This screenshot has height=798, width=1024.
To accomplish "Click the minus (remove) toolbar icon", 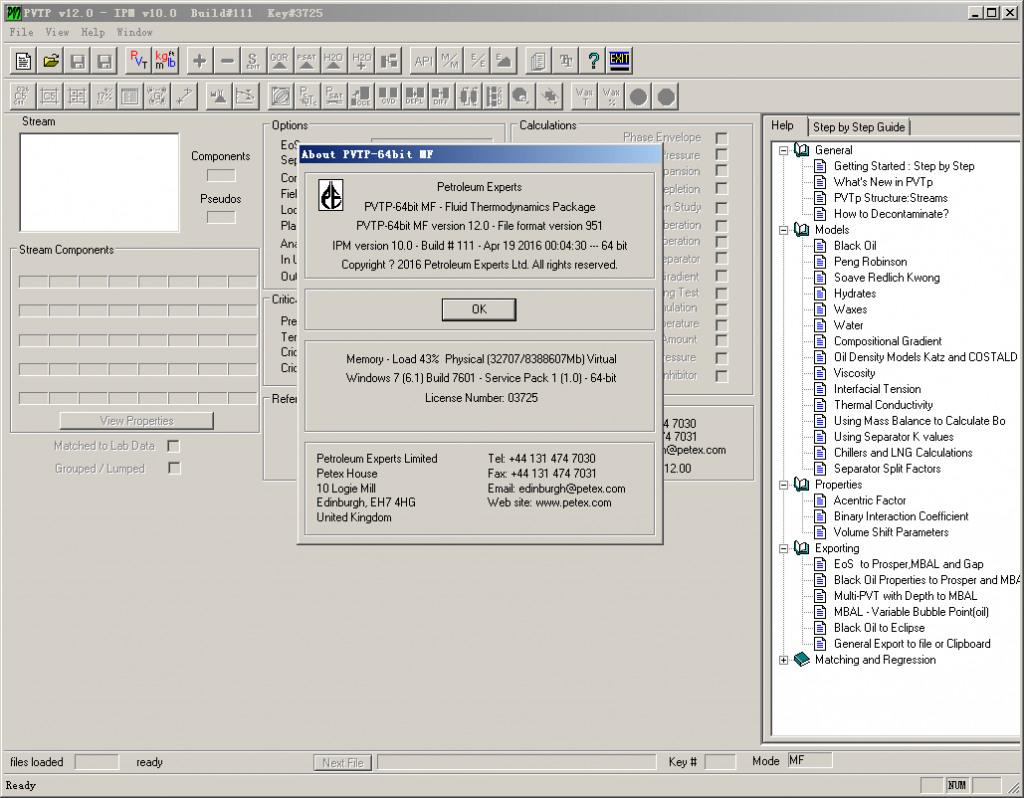I will point(227,61).
